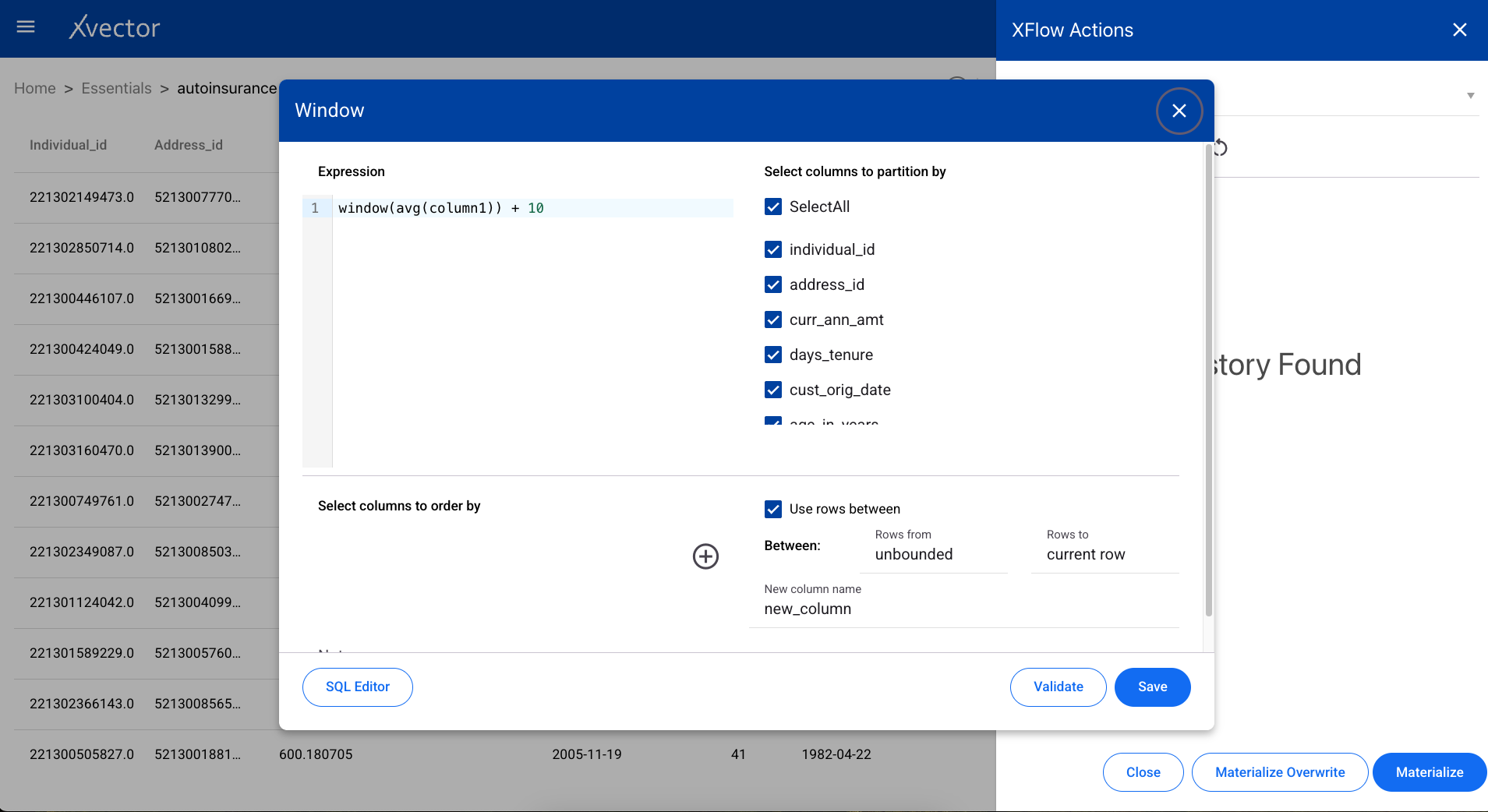Click the Materialize button

click(x=1429, y=772)
